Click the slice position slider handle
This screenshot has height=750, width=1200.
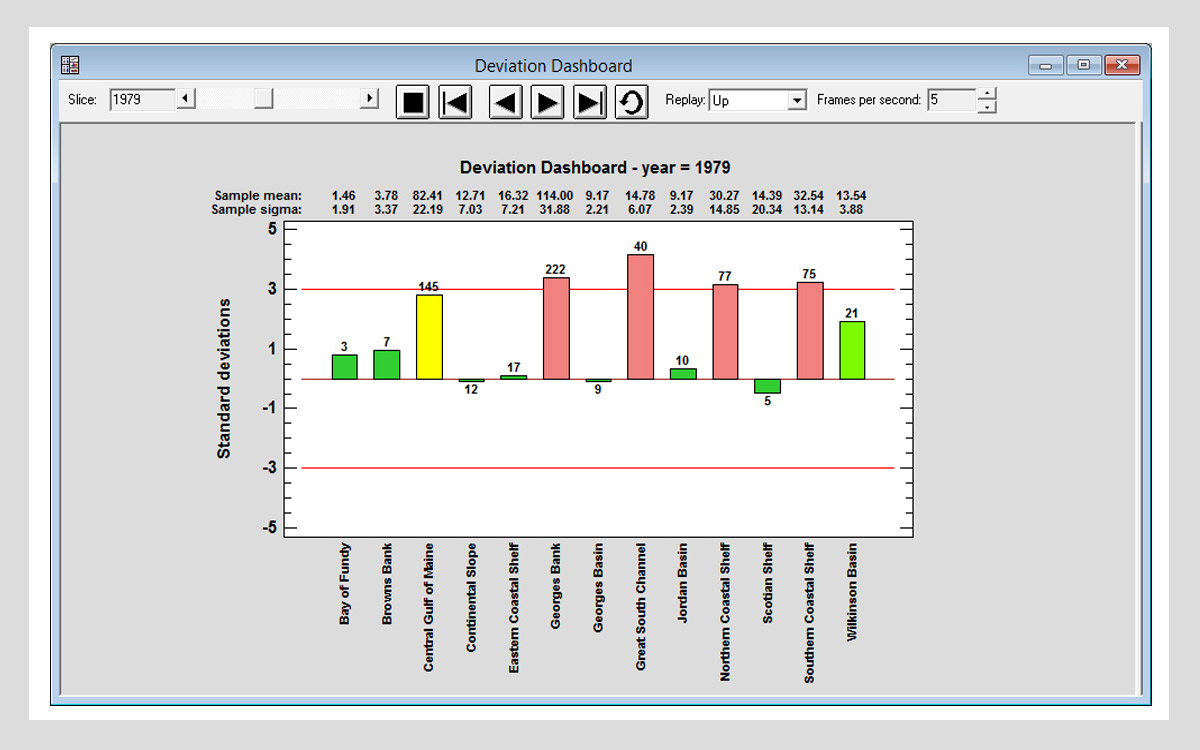coord(262,100)
